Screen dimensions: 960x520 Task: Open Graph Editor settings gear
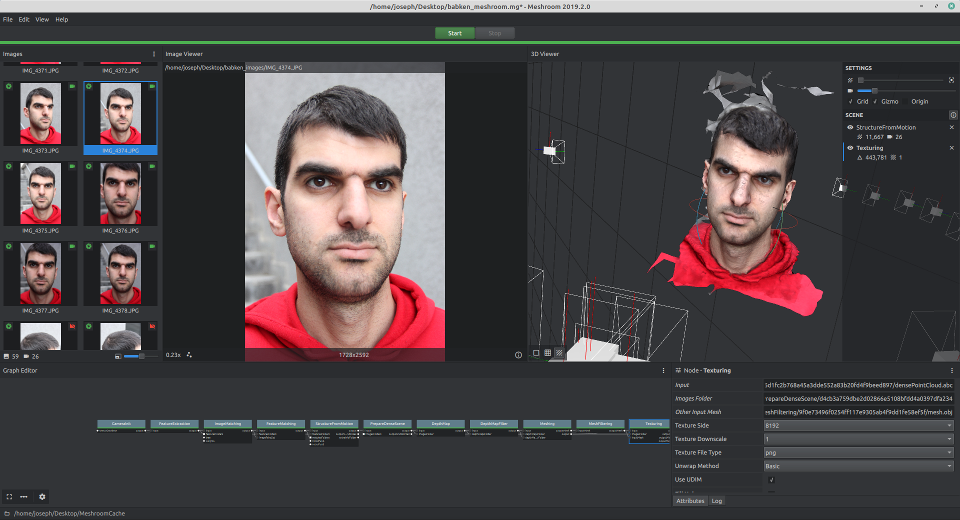point(42,497)
